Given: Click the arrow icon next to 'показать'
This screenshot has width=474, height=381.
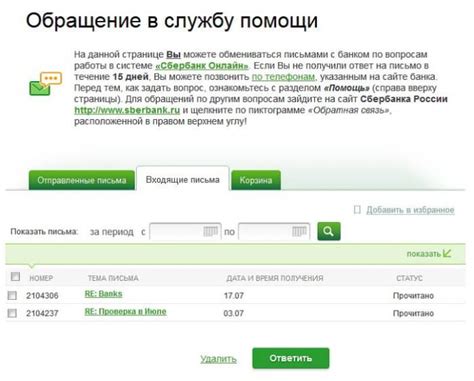Looking at the screenshot, I should coord(447,253).
